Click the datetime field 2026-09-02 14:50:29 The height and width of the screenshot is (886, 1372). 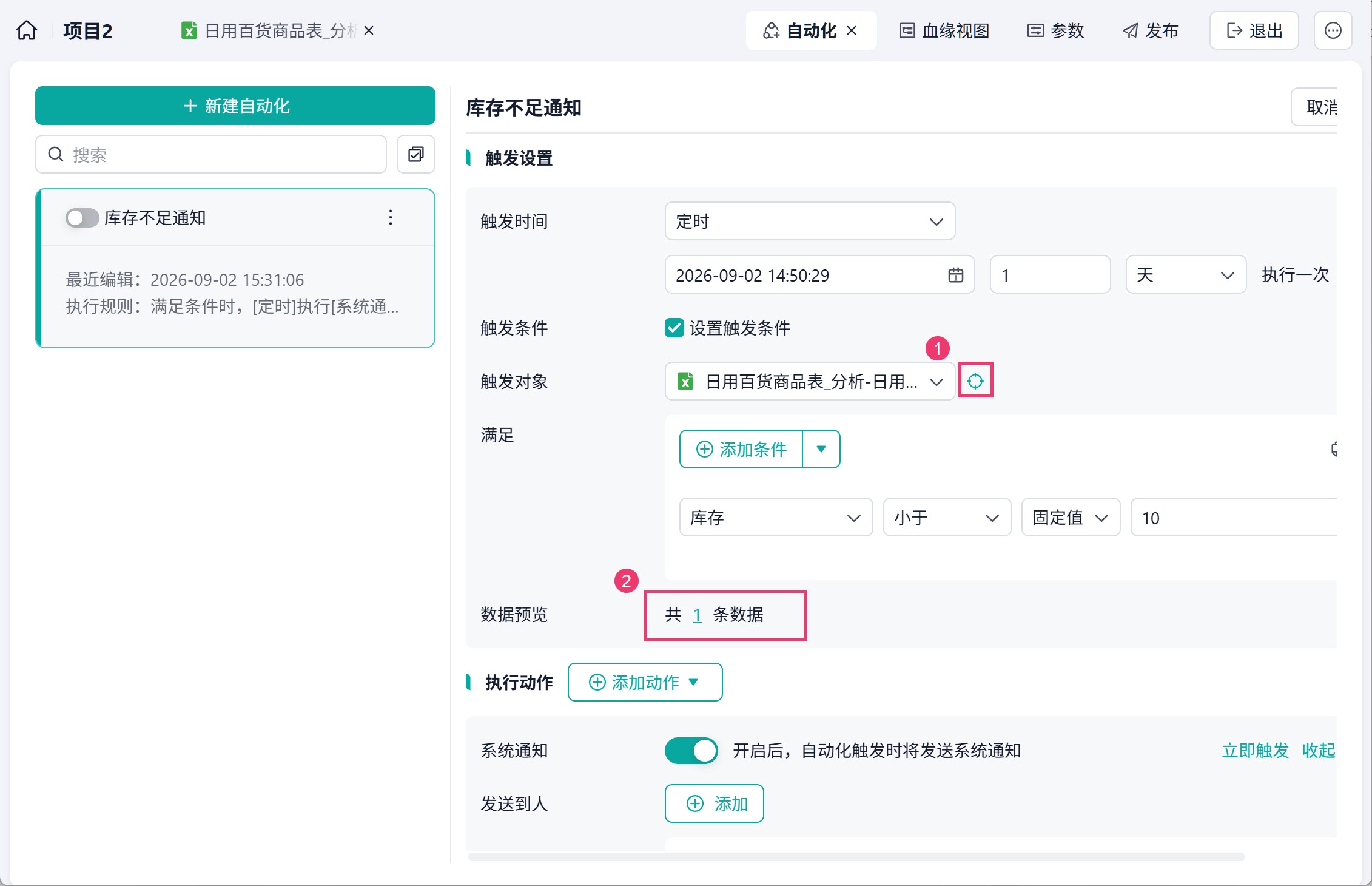[x=819, y=275]
